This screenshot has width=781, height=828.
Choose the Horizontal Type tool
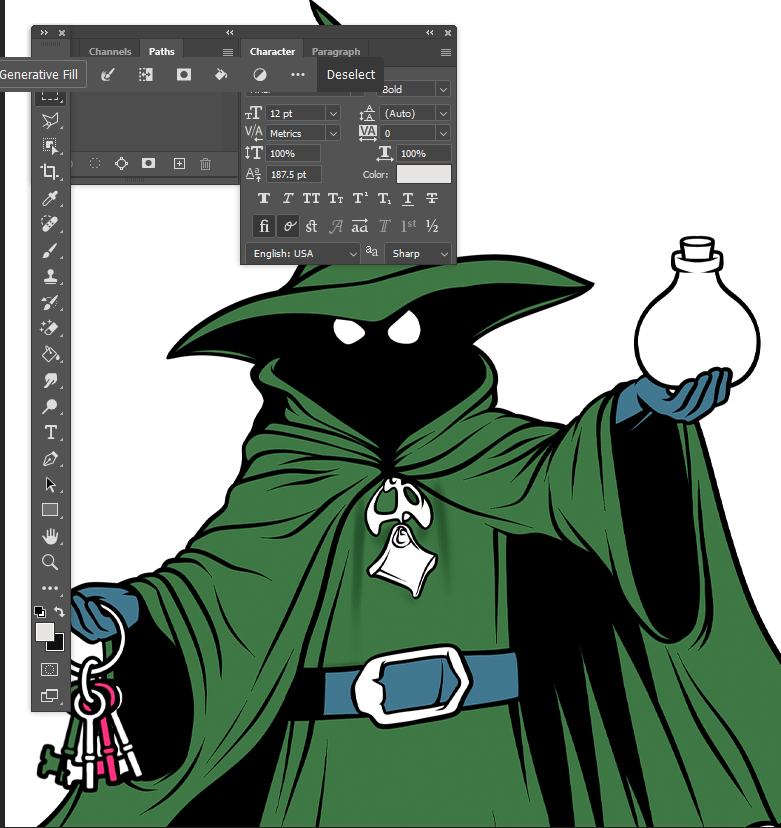[x=50, y=432]
